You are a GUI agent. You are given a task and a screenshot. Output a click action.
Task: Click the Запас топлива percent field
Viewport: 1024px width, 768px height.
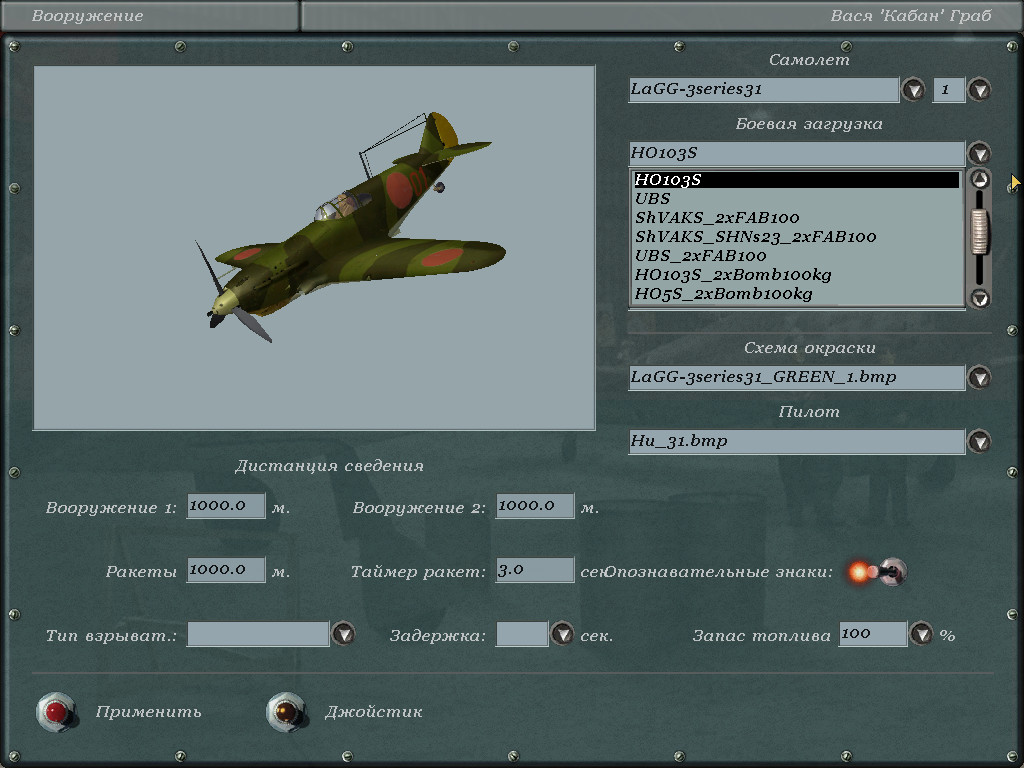(873, 633)
